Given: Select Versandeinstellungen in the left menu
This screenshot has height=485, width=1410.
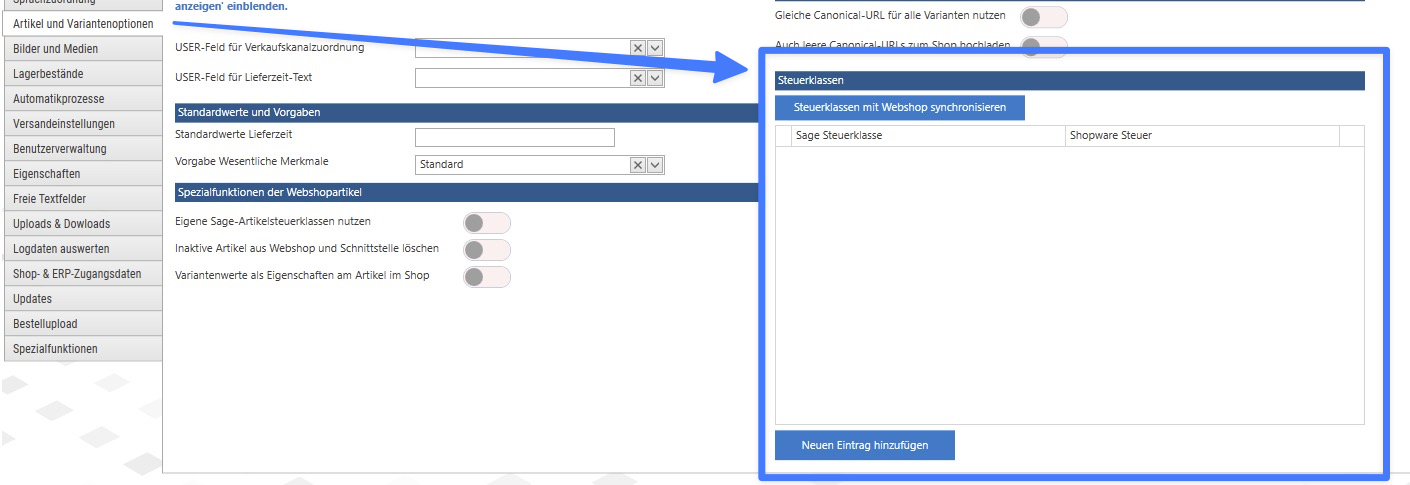Looking at the screenshot, I should (81, 124).
